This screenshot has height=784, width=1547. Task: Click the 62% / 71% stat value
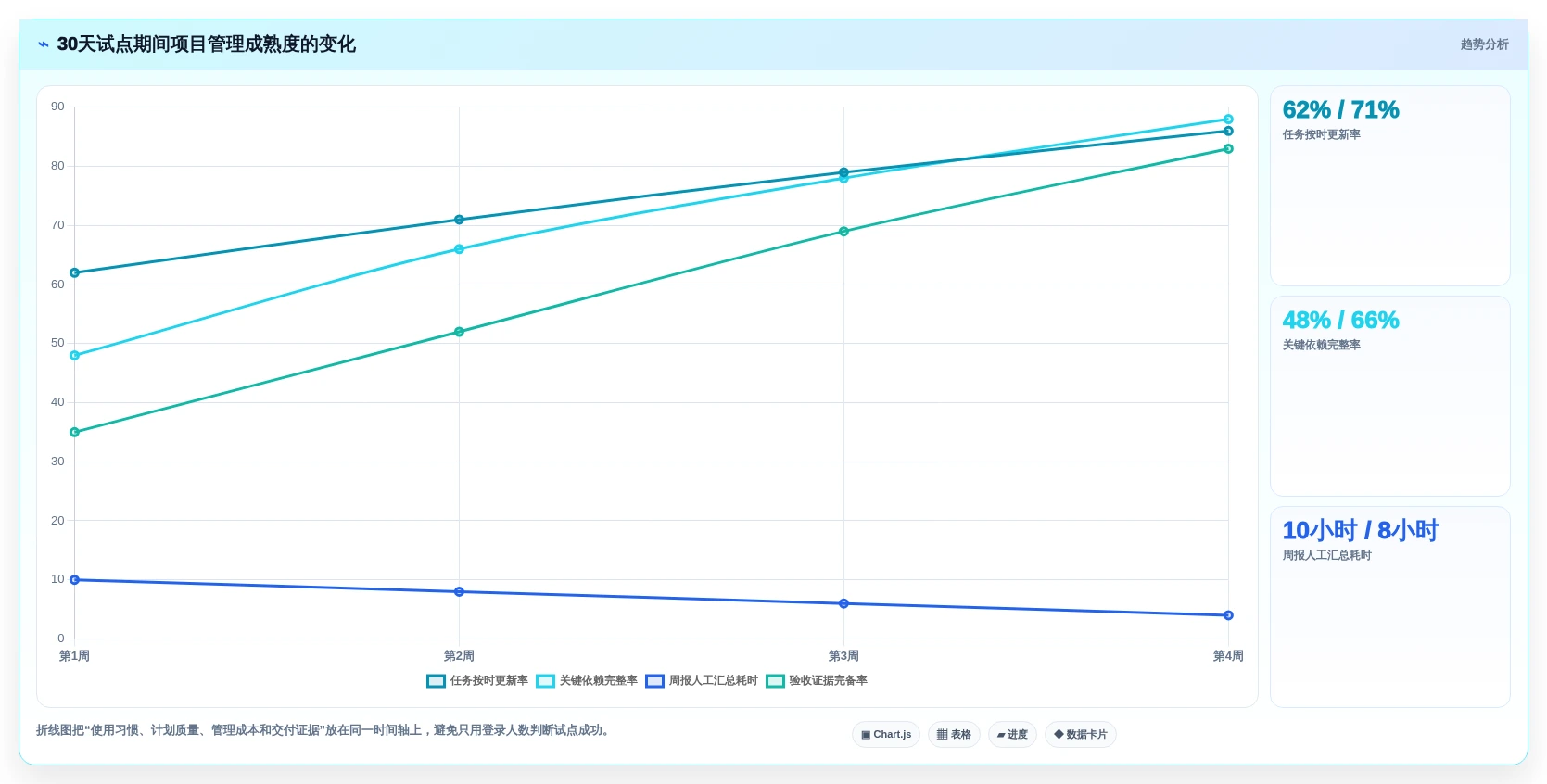coord(1340,110)
